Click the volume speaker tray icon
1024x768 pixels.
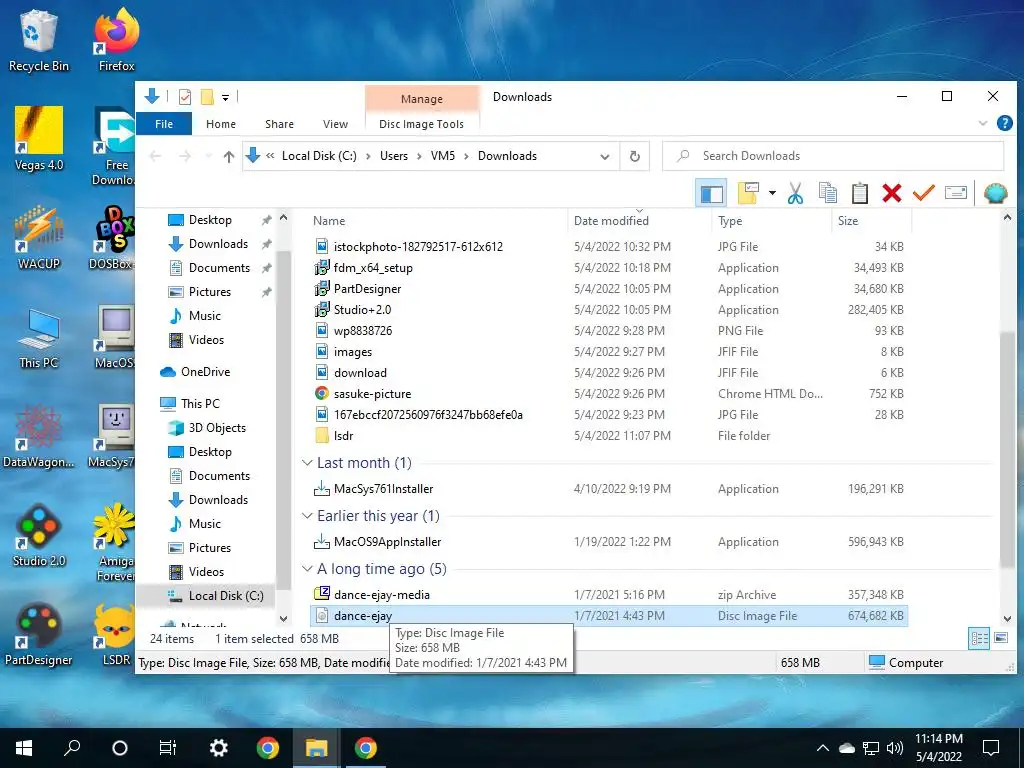[x=895, y=748]
